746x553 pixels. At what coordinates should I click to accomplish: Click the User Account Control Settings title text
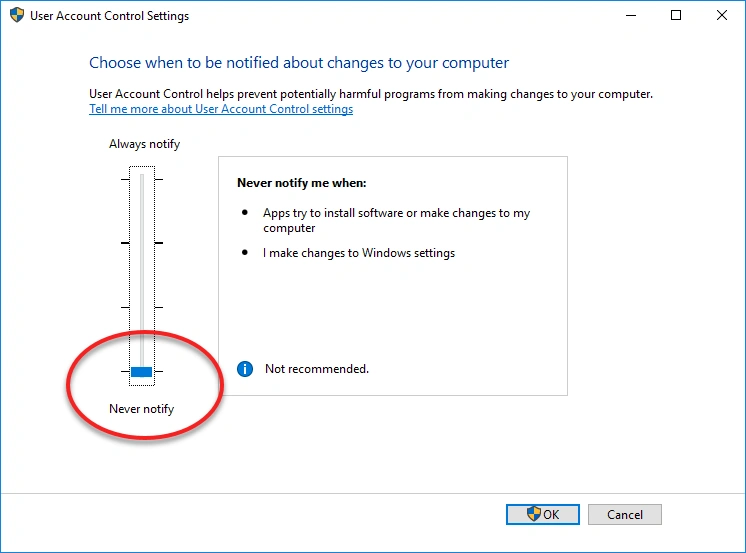point(109,16)
